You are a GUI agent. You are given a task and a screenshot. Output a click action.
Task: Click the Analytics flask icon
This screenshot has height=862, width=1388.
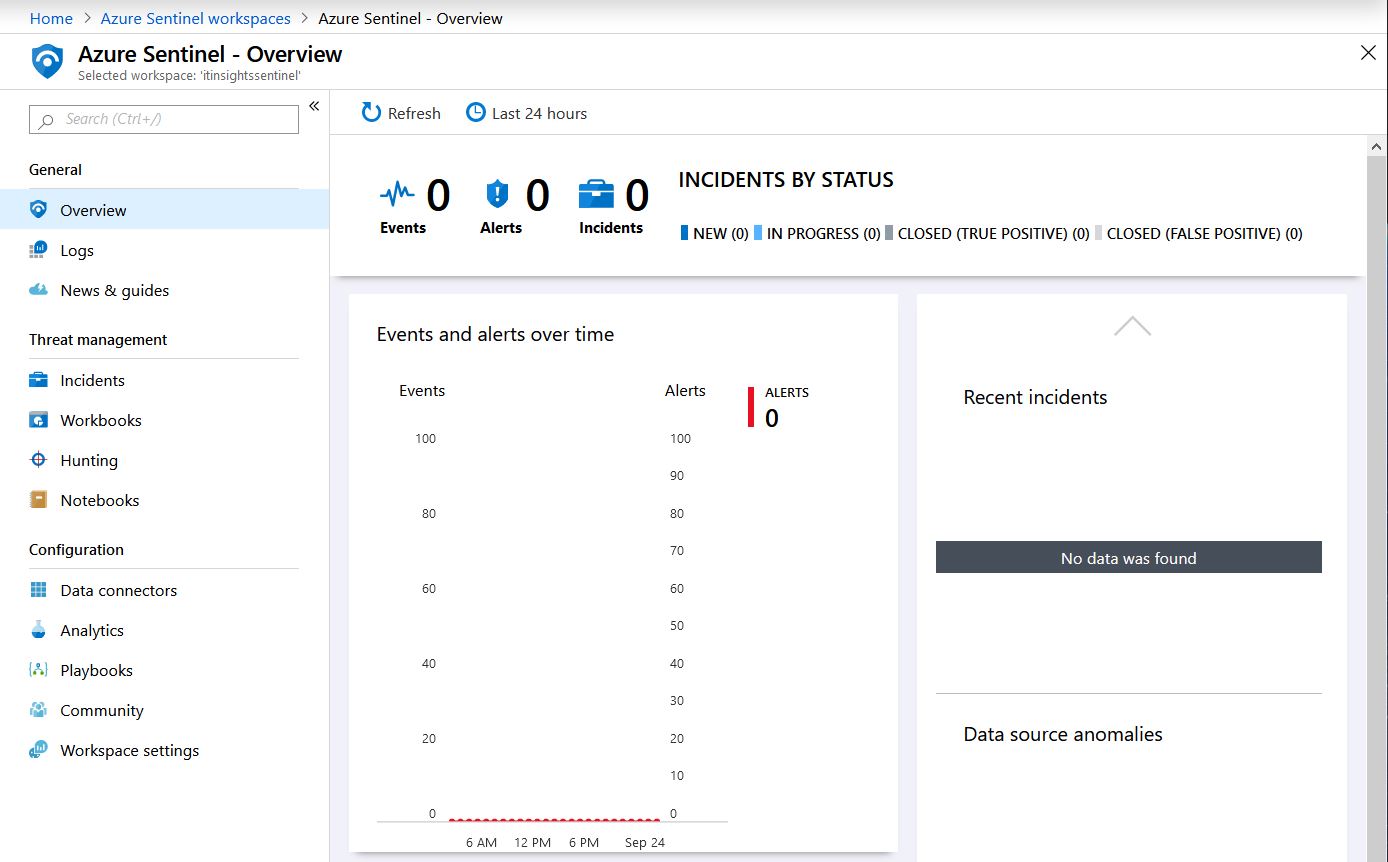coord(39,630)
